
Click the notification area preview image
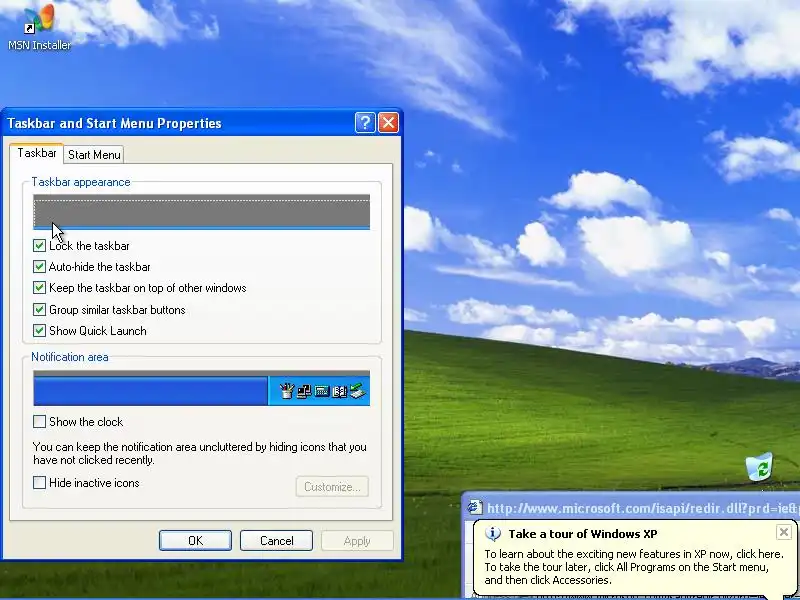[202, 388]
